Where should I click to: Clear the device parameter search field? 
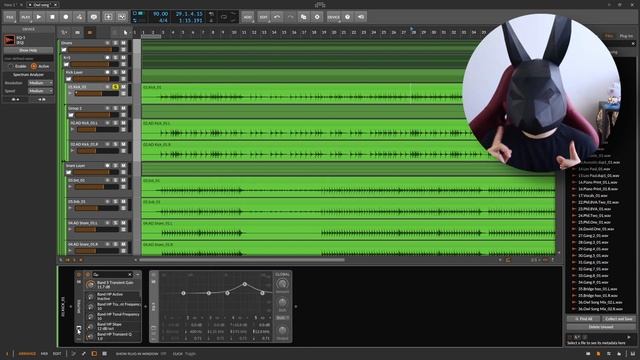pos(130,275)
